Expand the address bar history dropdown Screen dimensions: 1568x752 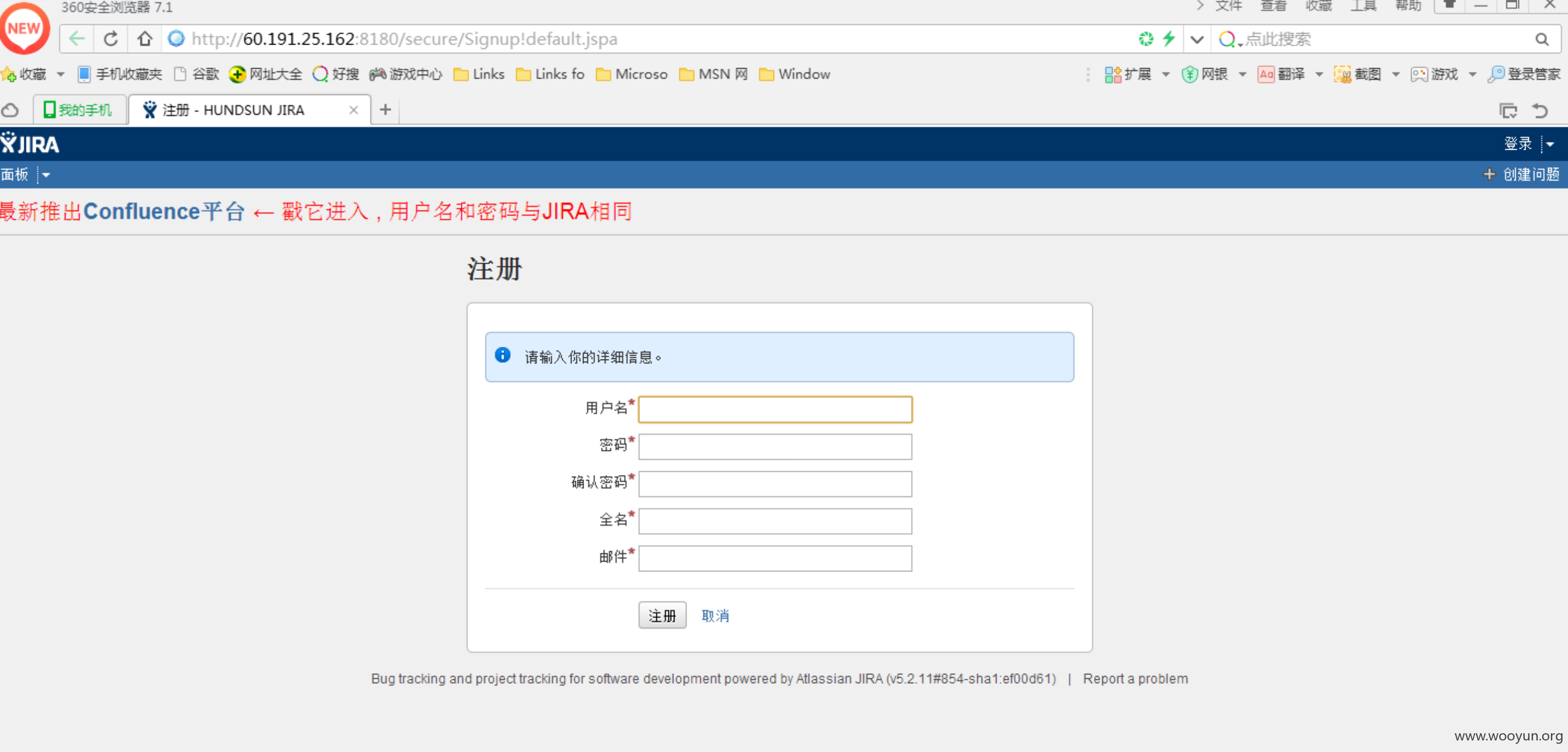[1197, 40]
